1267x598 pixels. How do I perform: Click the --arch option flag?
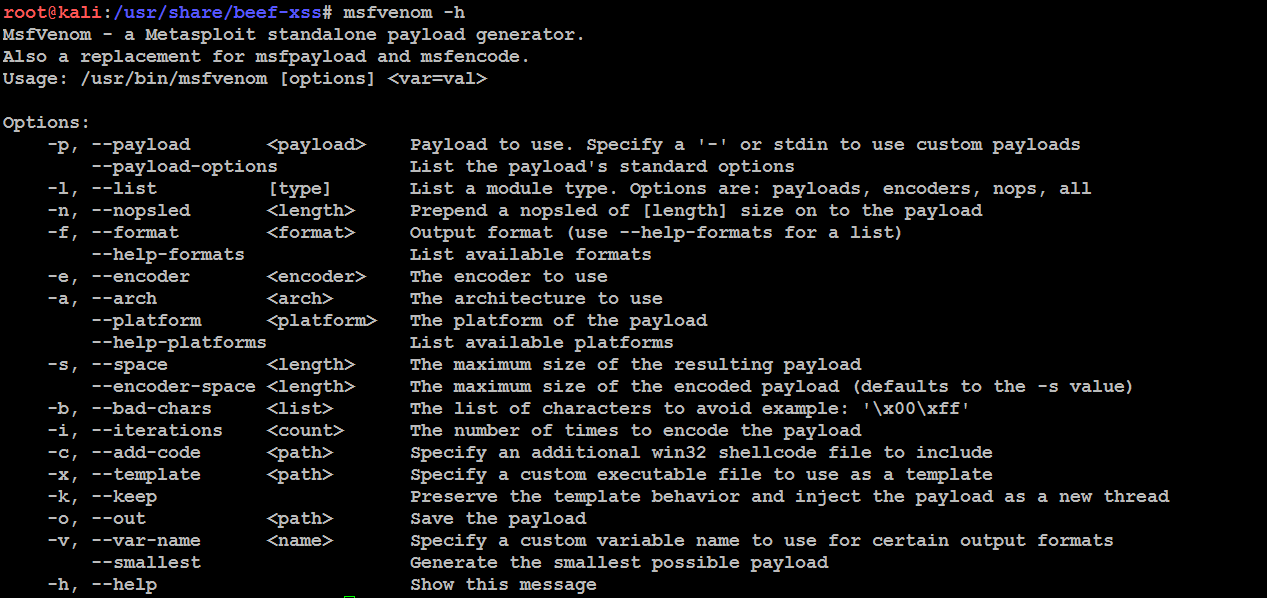124,299
